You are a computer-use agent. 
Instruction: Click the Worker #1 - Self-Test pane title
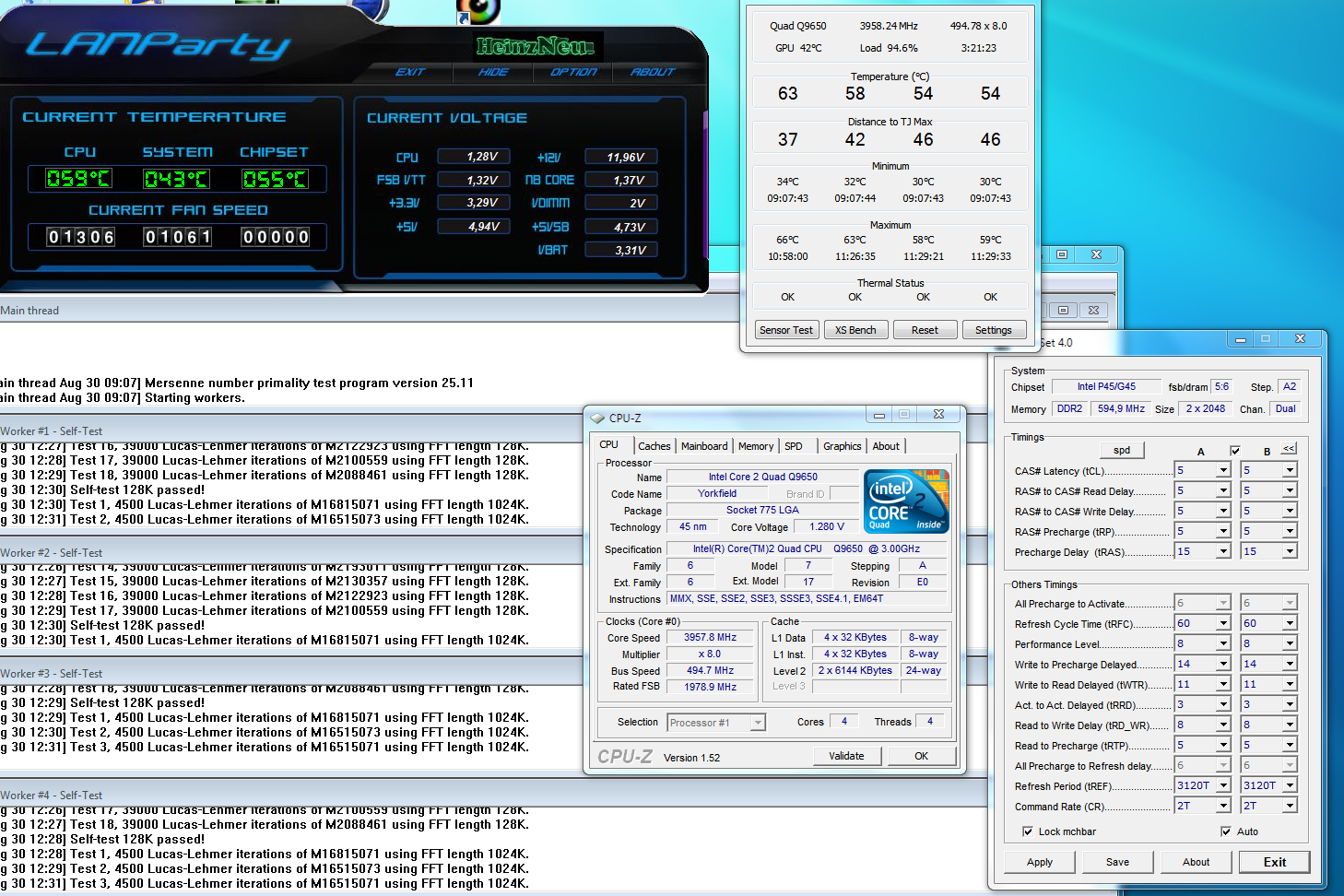(52, 430)
